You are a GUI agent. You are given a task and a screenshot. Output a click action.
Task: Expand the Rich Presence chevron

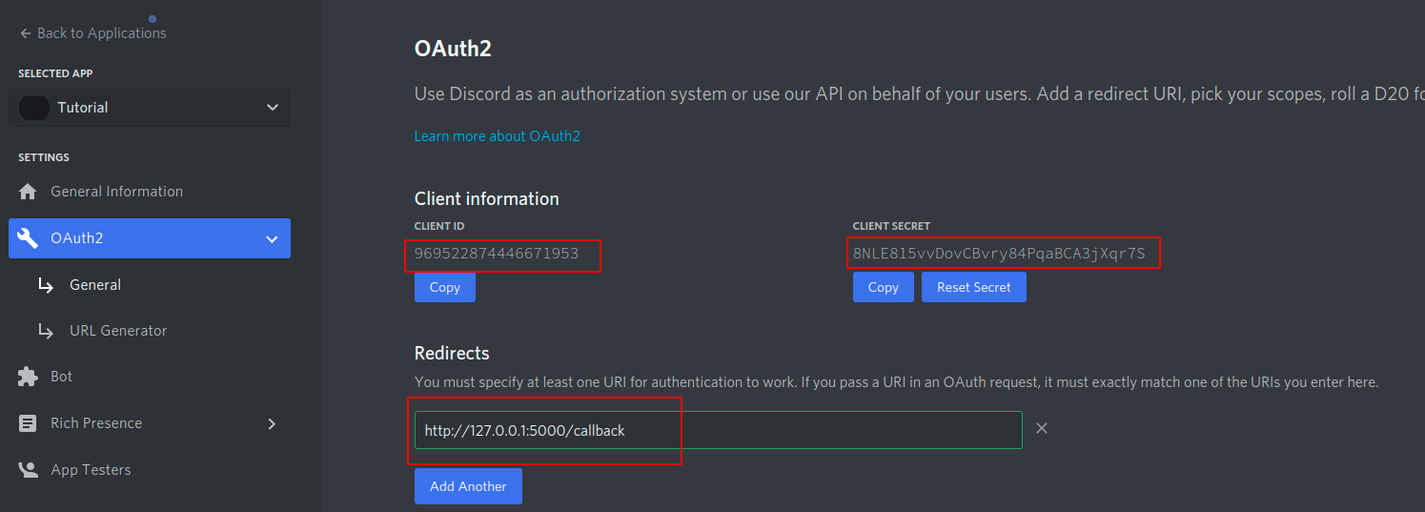coord(272,424)
